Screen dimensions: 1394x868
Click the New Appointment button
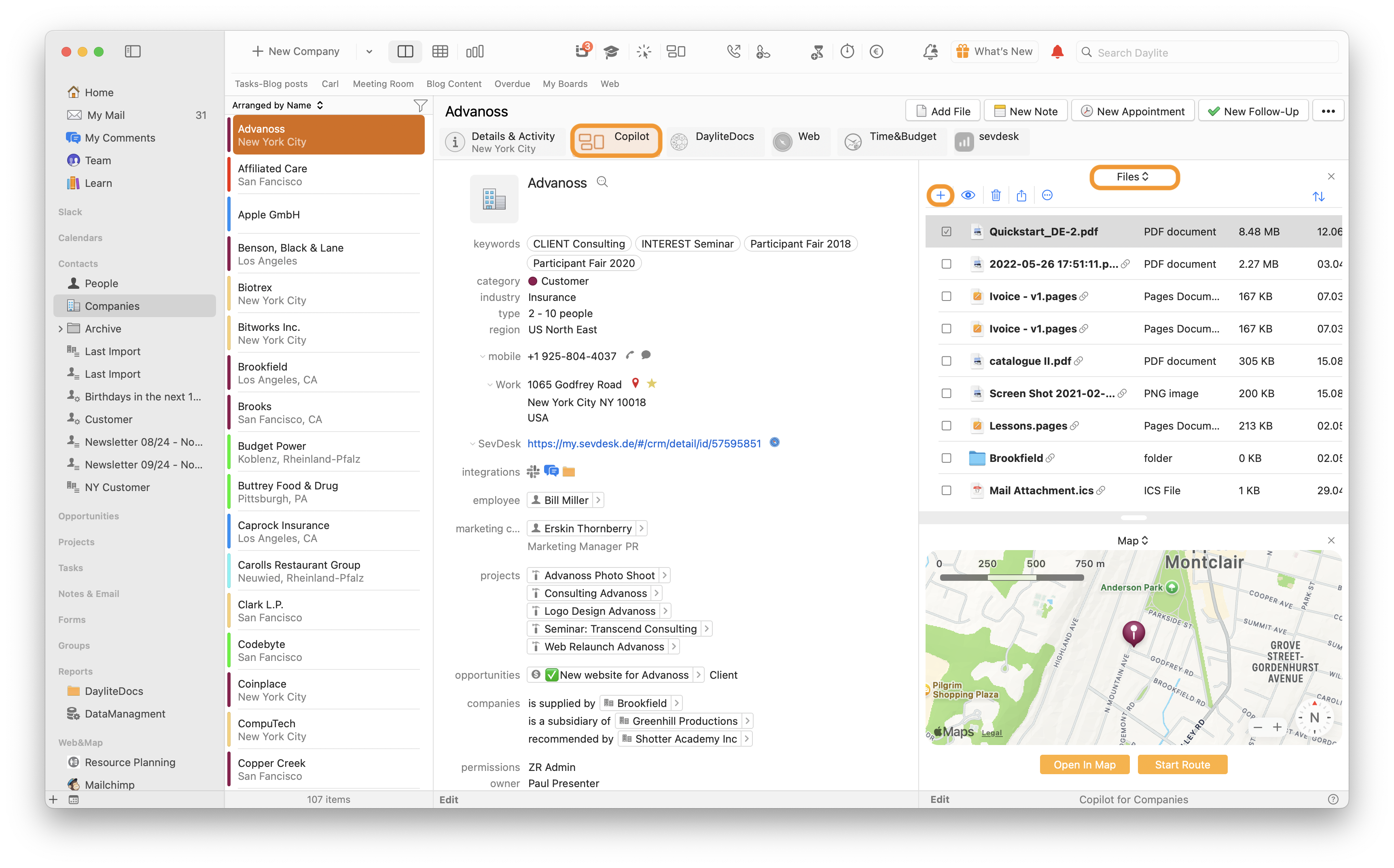[1133, 111]
